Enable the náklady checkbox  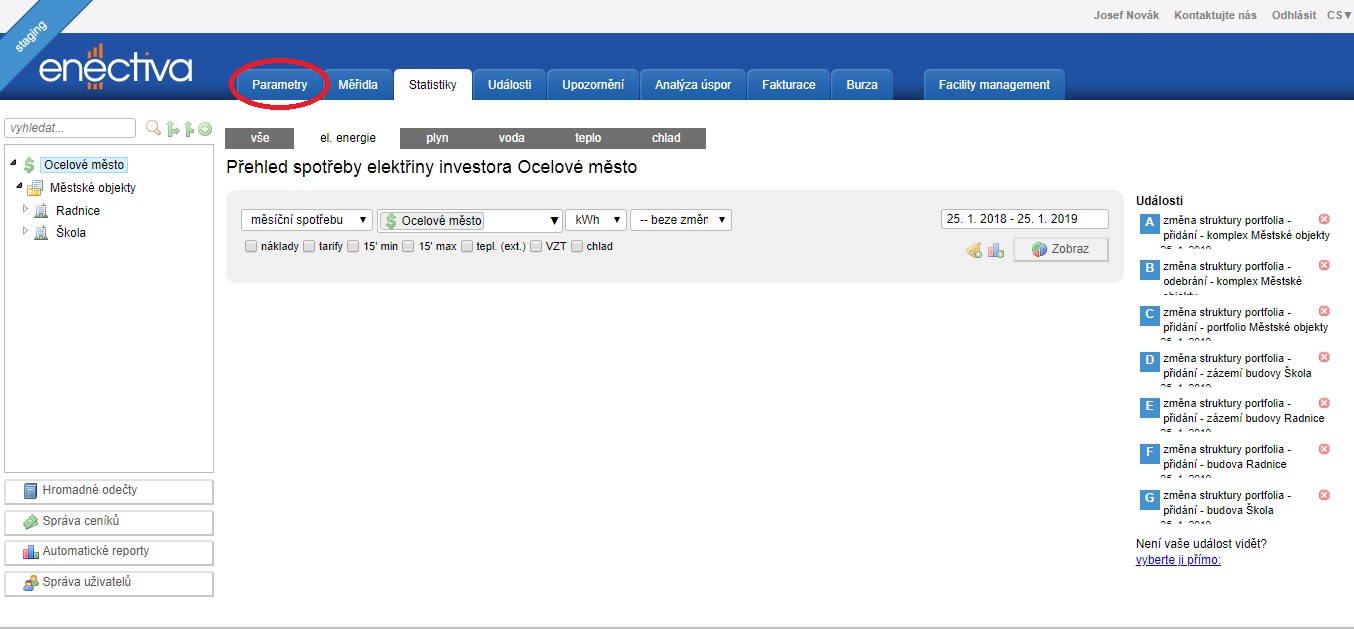[x=250, y=246]
